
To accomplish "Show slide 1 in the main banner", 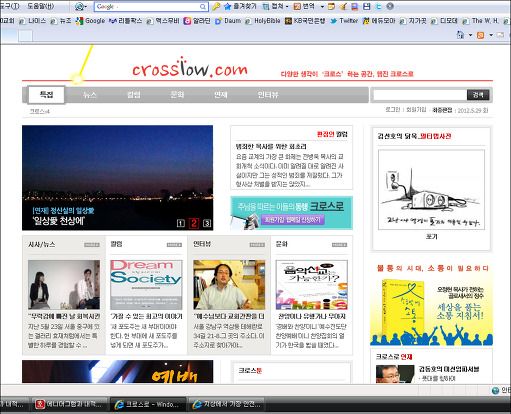I will click(181, 223).
